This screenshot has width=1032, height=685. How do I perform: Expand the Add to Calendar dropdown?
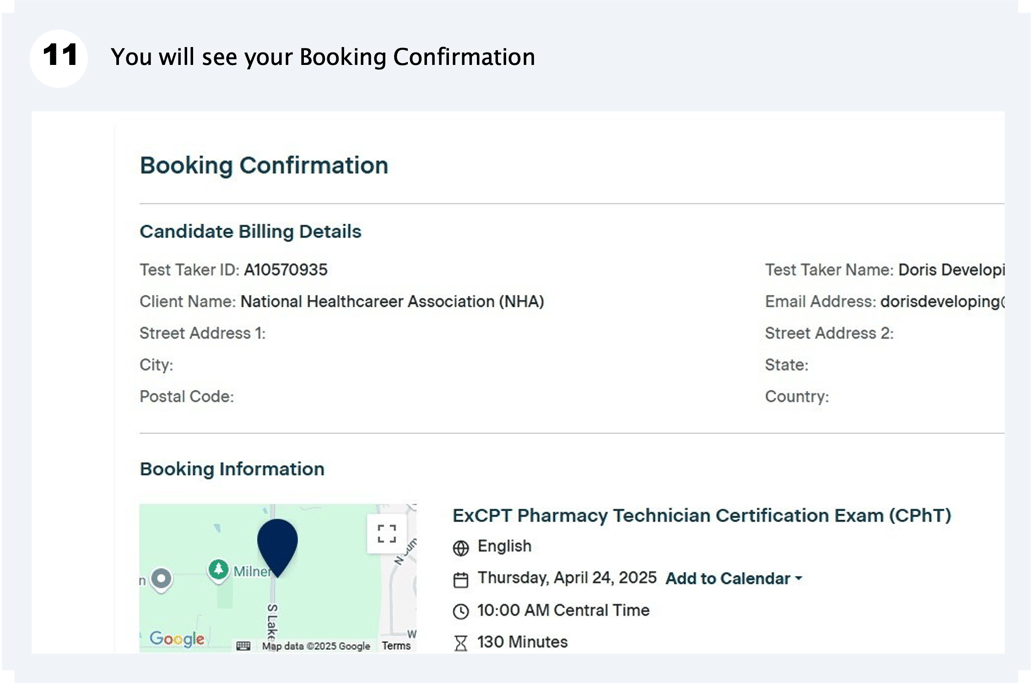coord(734,579)
